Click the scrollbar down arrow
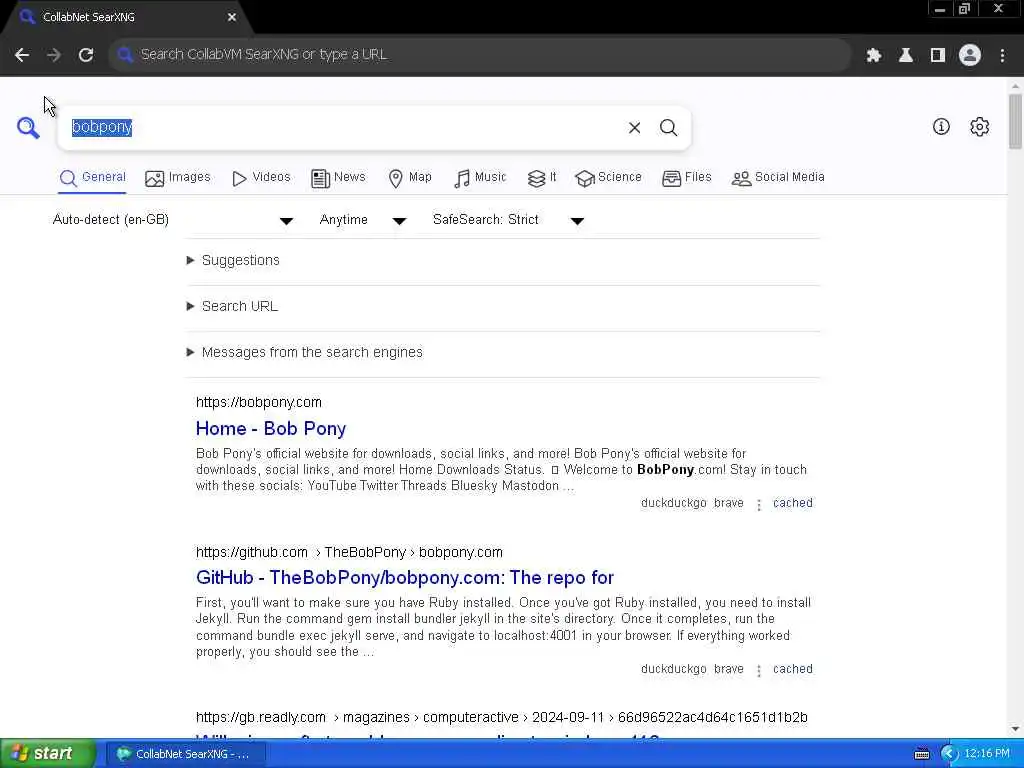1024x768 pixels. 1015,729
